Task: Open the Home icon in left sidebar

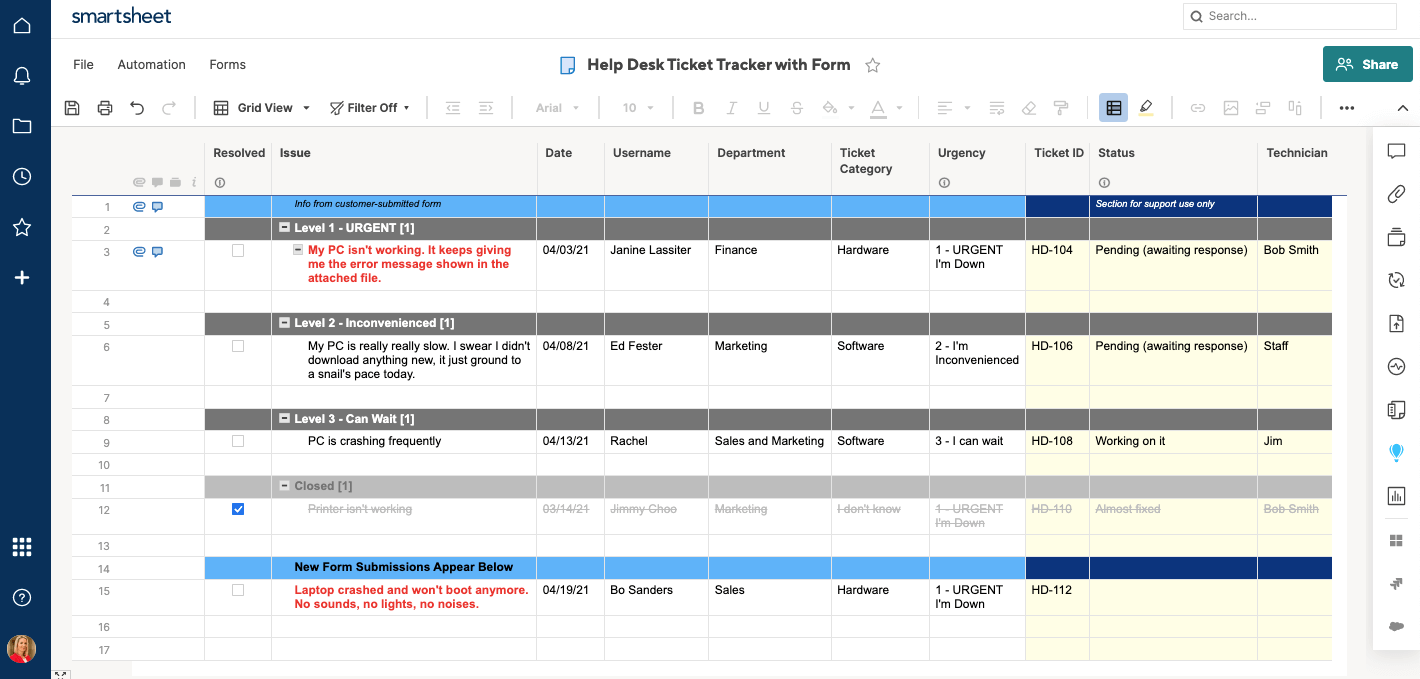Action: click(22, 25)
